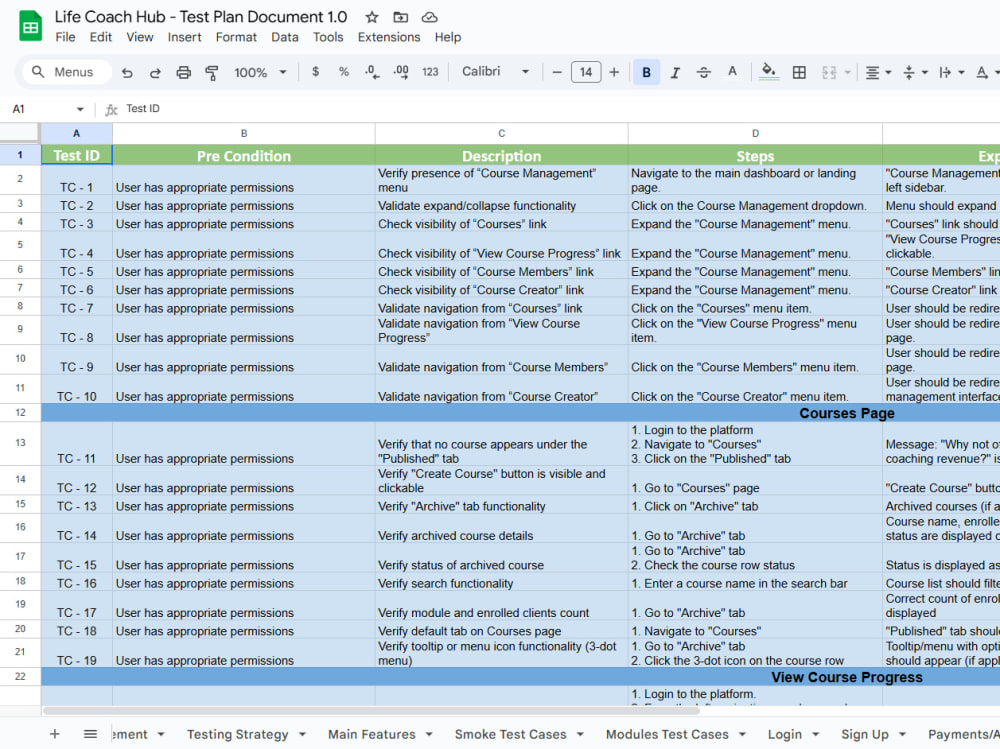Switch to Main Features sheet tab

371,734
